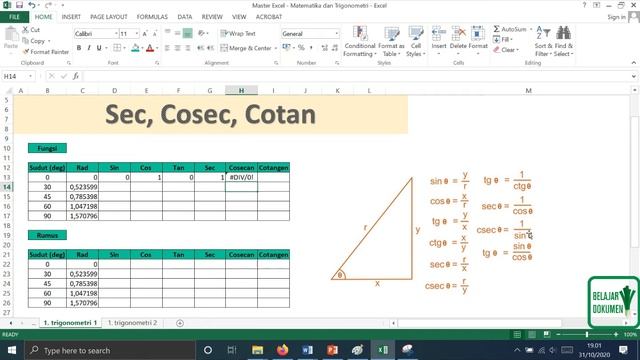This screenshot has width=640, height=360.
Task: Click the taskbar search box
Action: [110, 350]
